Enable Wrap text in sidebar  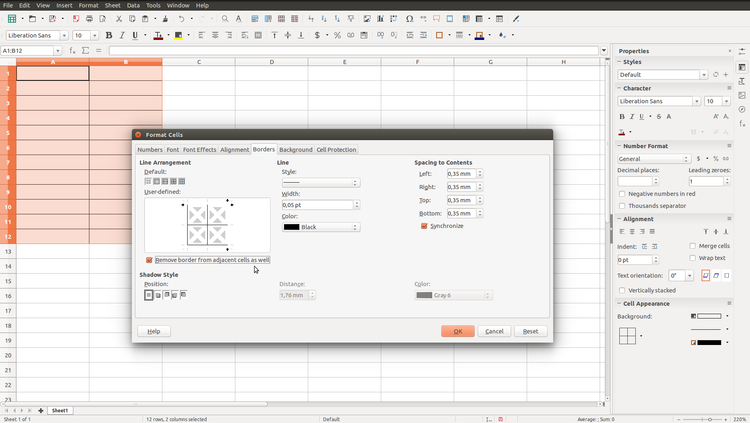[694, 258]
